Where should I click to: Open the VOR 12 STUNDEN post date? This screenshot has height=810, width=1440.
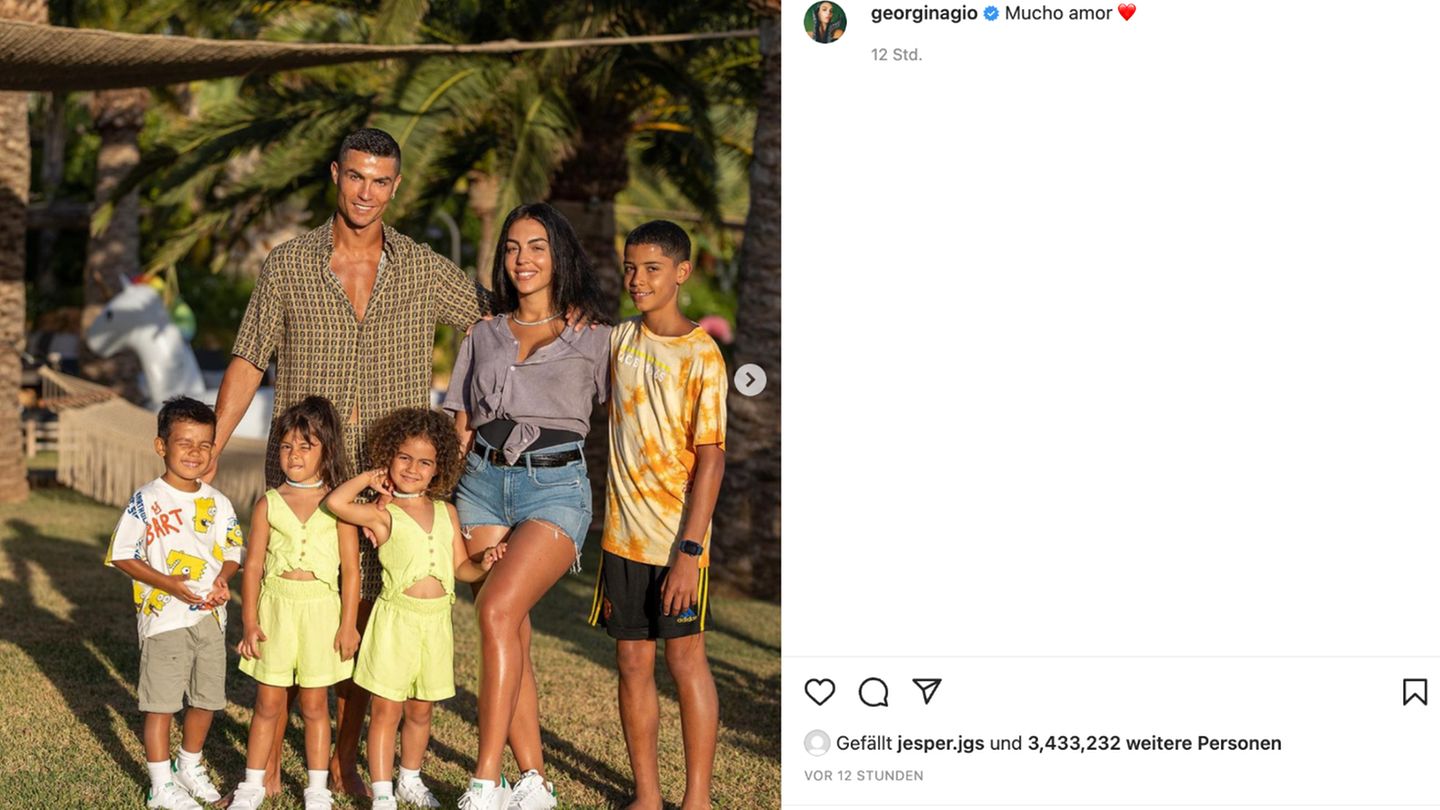864,775
